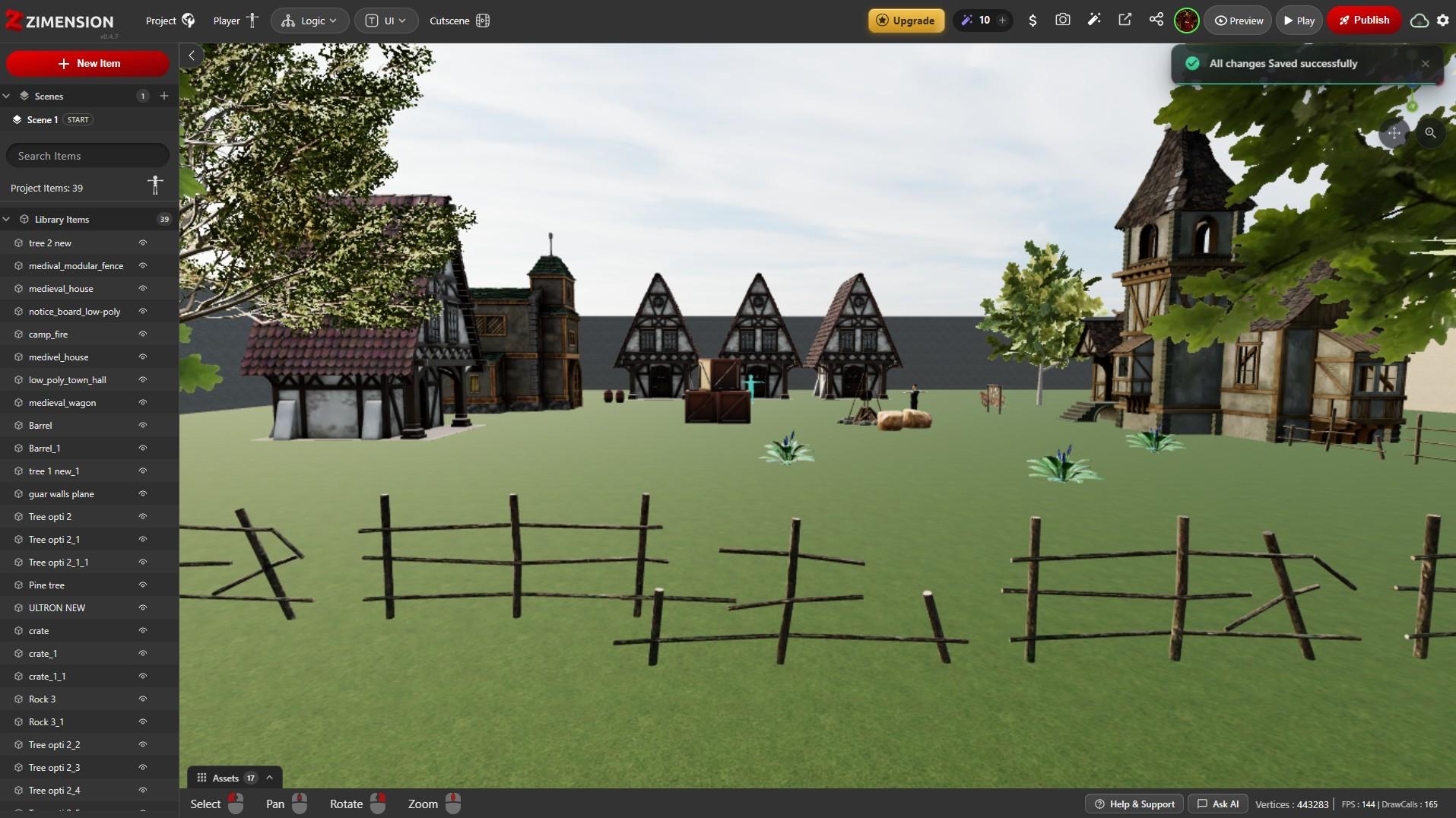Hide the notice_board_low-poly item
This screenshot has height=818, width=1456.
click(x=142, y=312)
